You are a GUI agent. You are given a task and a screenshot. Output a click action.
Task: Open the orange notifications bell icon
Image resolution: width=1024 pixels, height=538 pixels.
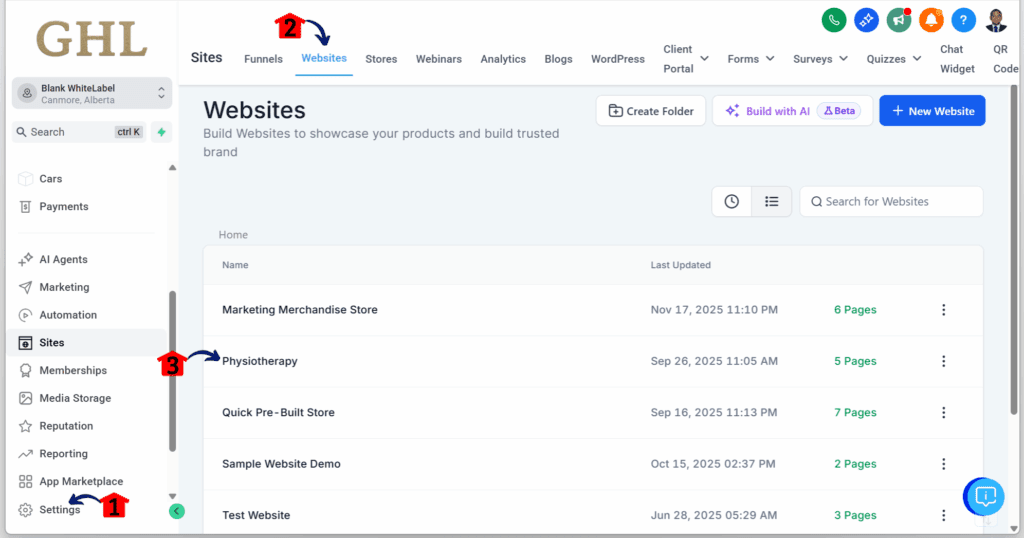931,19
